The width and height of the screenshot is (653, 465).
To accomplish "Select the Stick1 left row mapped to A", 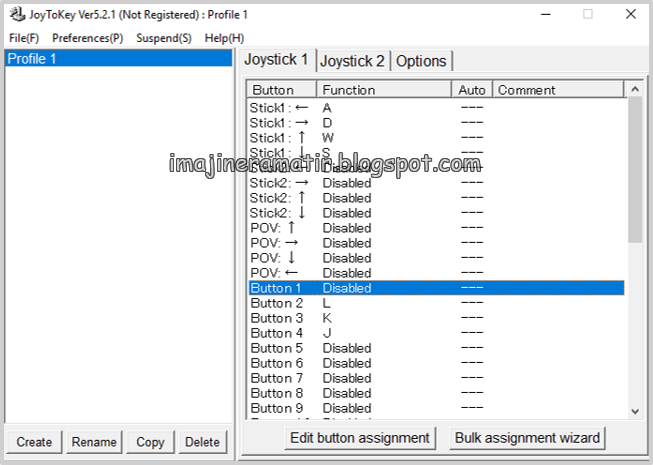I will pos(436,108).
